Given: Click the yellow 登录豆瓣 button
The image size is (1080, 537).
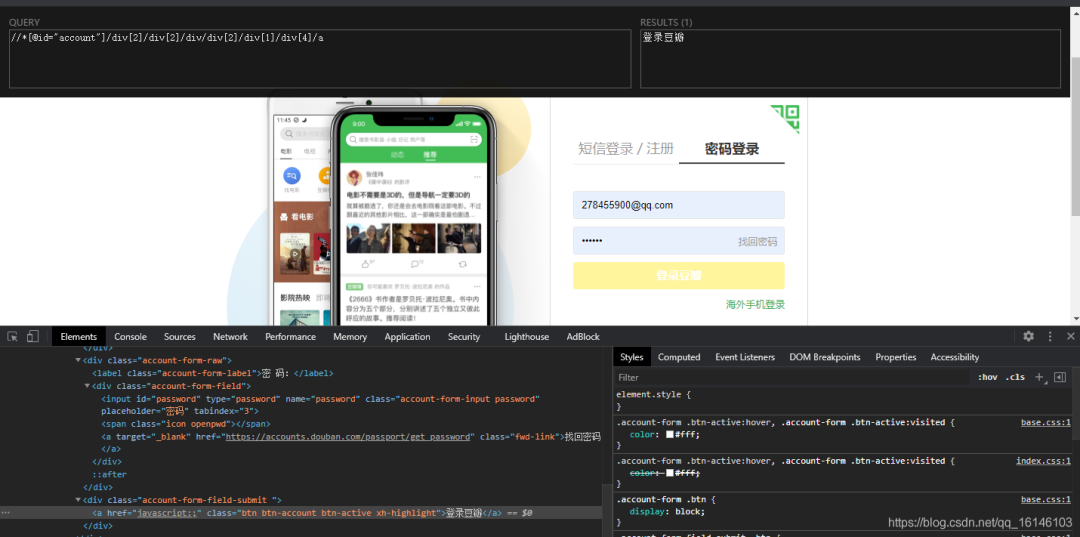Looking at the screenshot, I should pyautogui.click(x=678, y=275).
